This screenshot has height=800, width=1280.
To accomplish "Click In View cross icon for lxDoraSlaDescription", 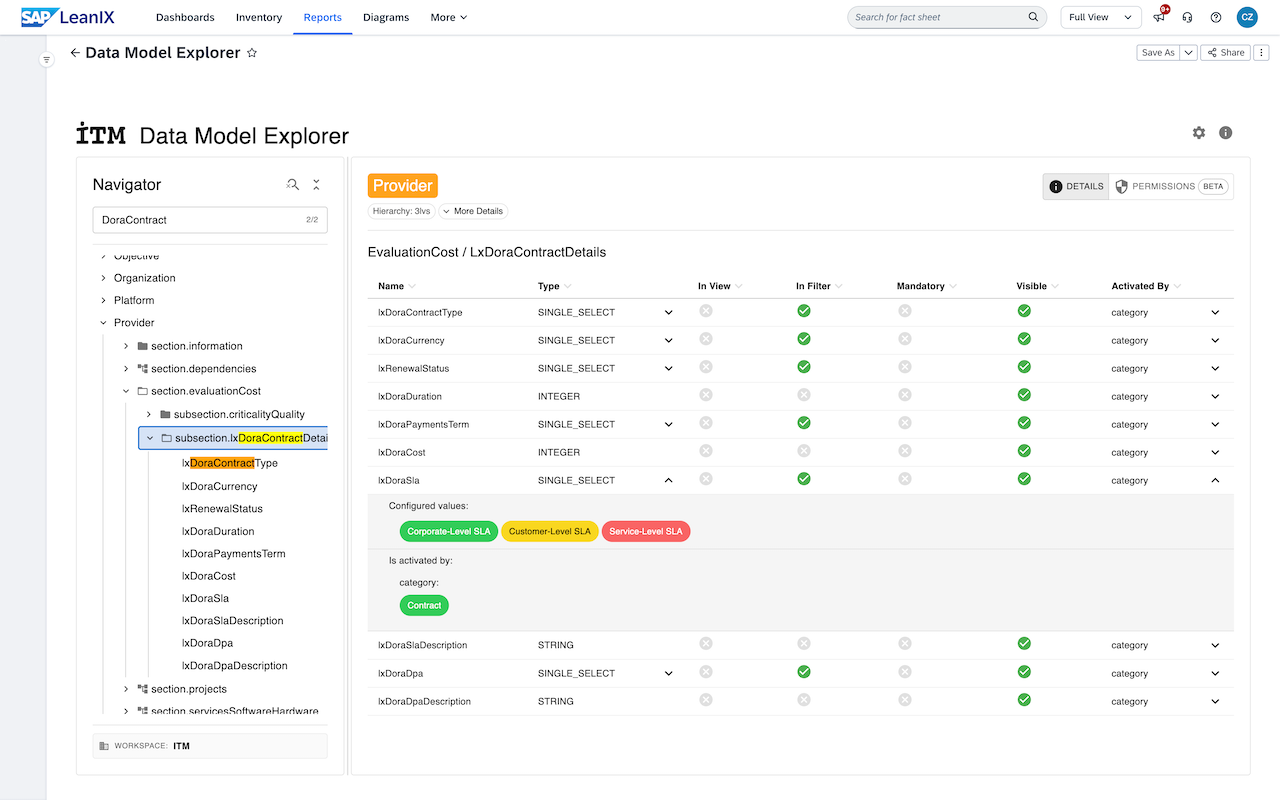I will (705, 644).
